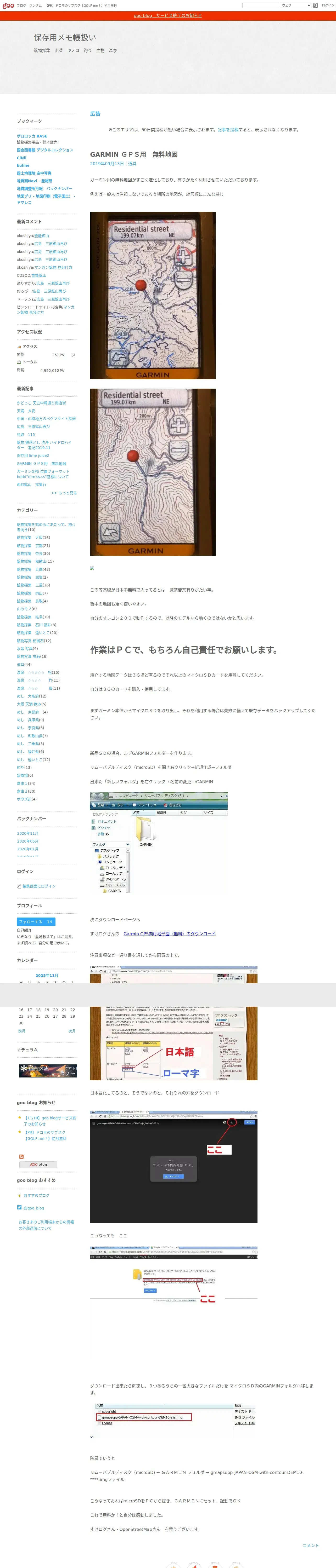Click the goo logo in the top bar
Image resolution: width=336 pixels, height=1568 pixels.
(x=7, y=5)
